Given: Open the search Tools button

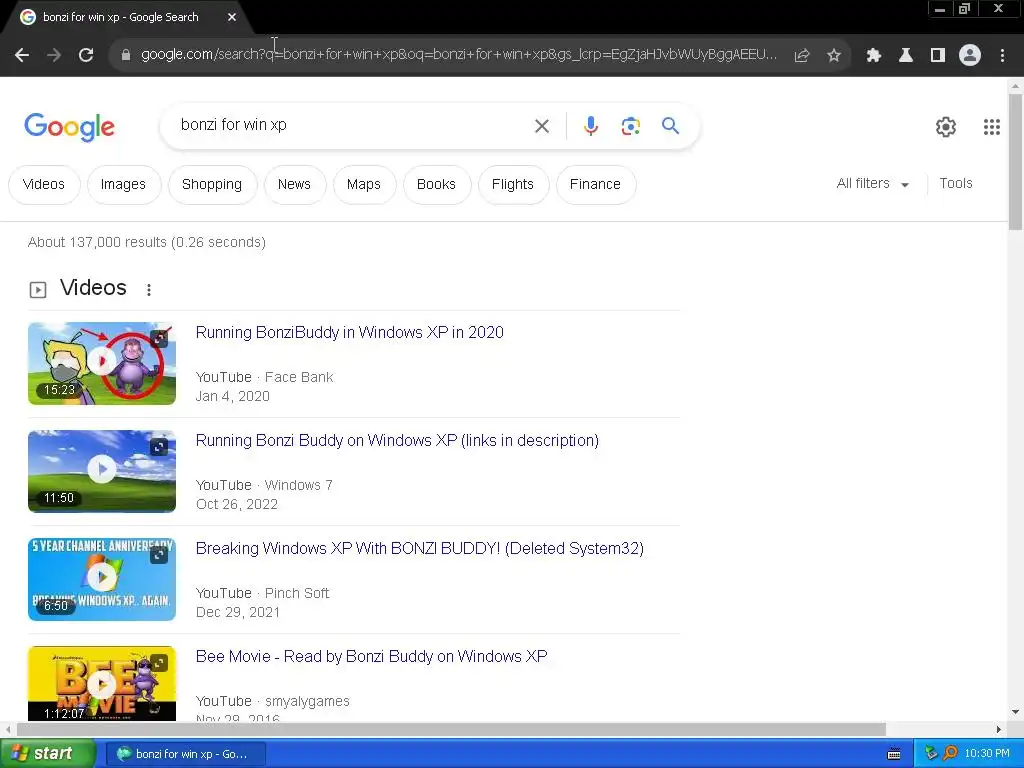Looking at the screenshot, I should 955,184.
